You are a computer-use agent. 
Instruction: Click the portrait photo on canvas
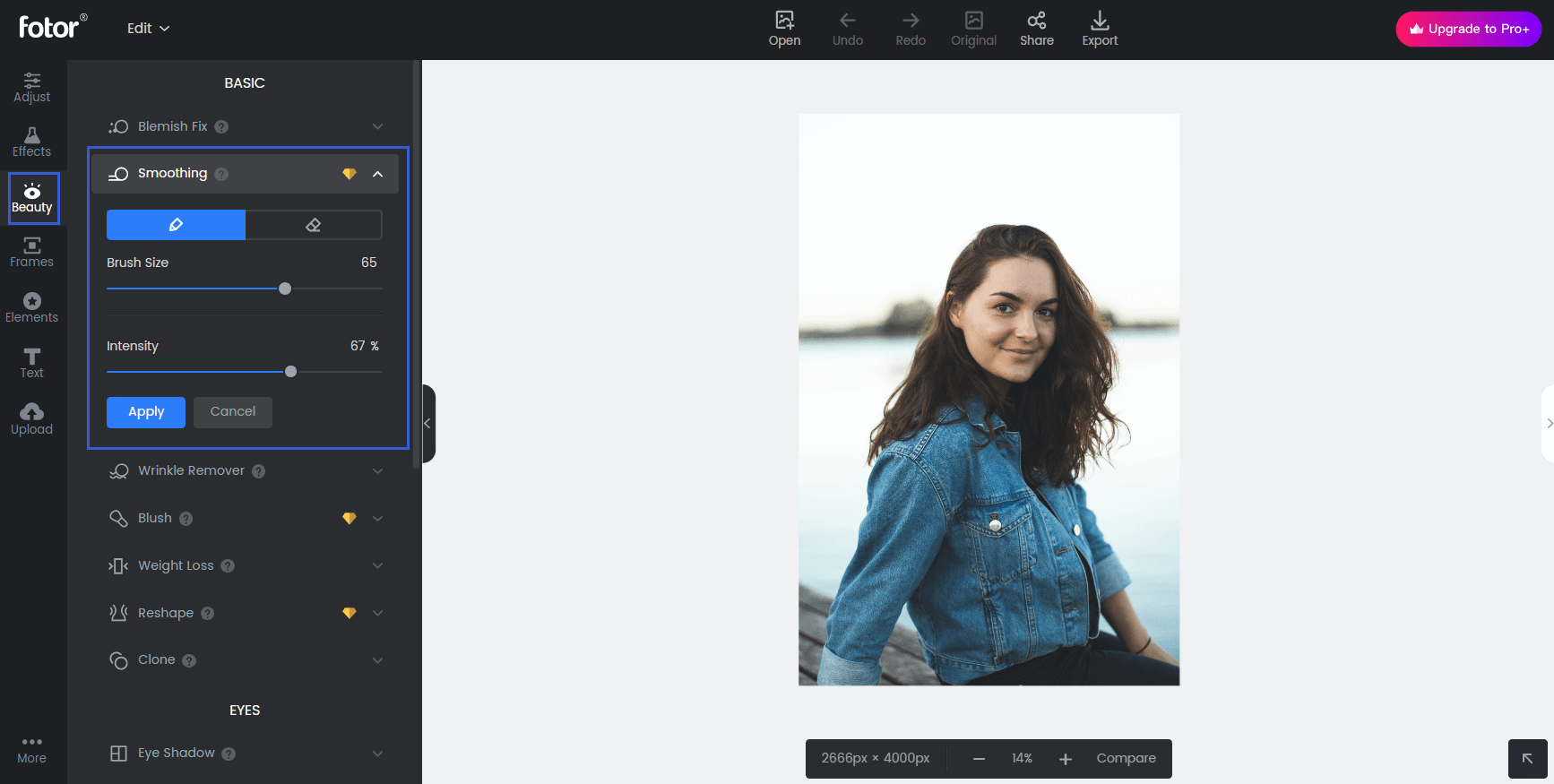point(989,400)
